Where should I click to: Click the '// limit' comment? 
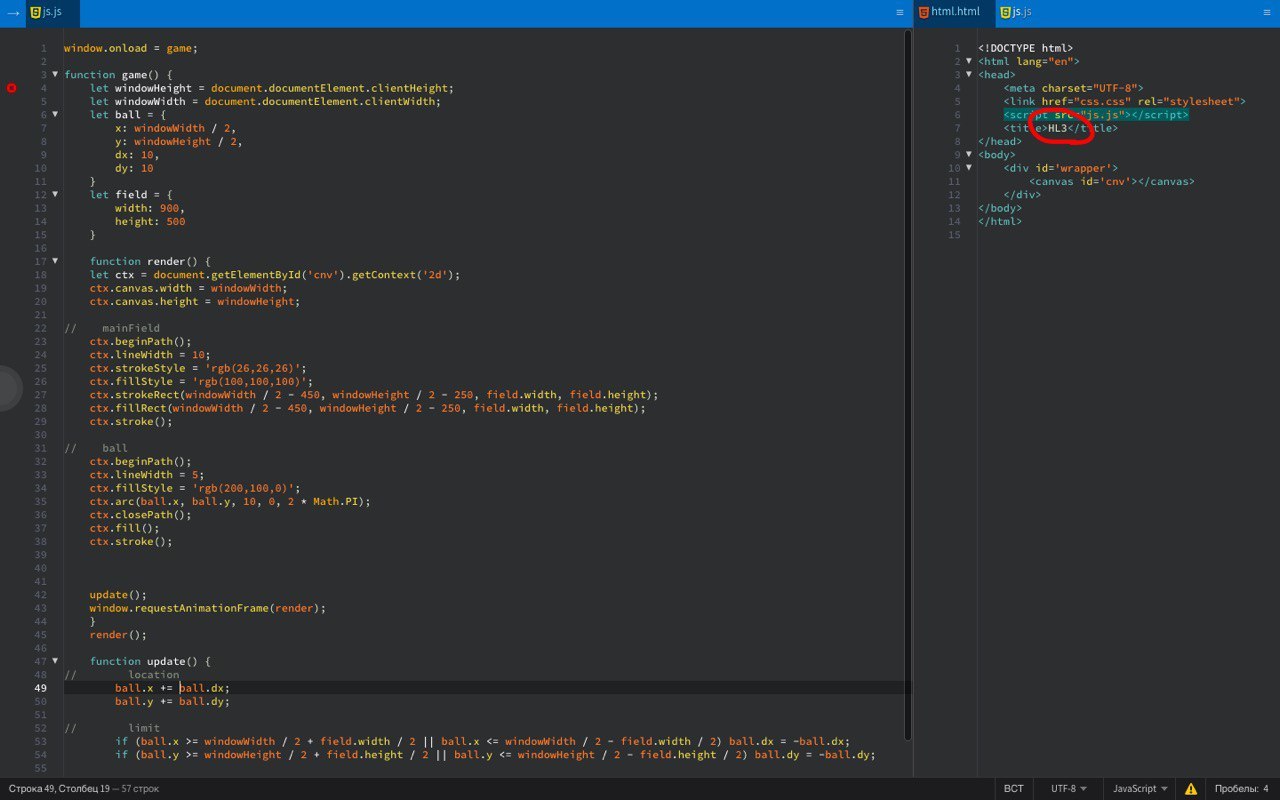[x=112, y=728]
